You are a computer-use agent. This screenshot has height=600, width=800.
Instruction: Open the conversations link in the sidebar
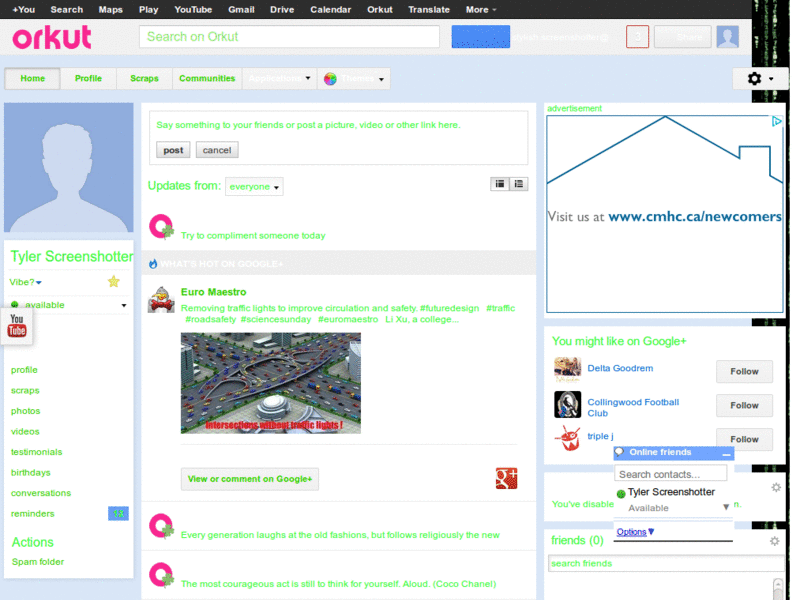(x=41, y=493)
